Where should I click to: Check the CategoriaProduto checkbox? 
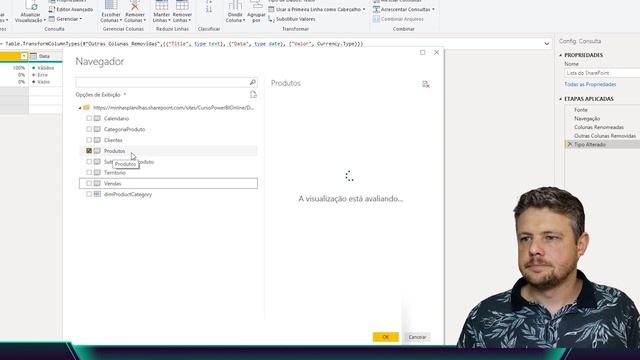89,129
